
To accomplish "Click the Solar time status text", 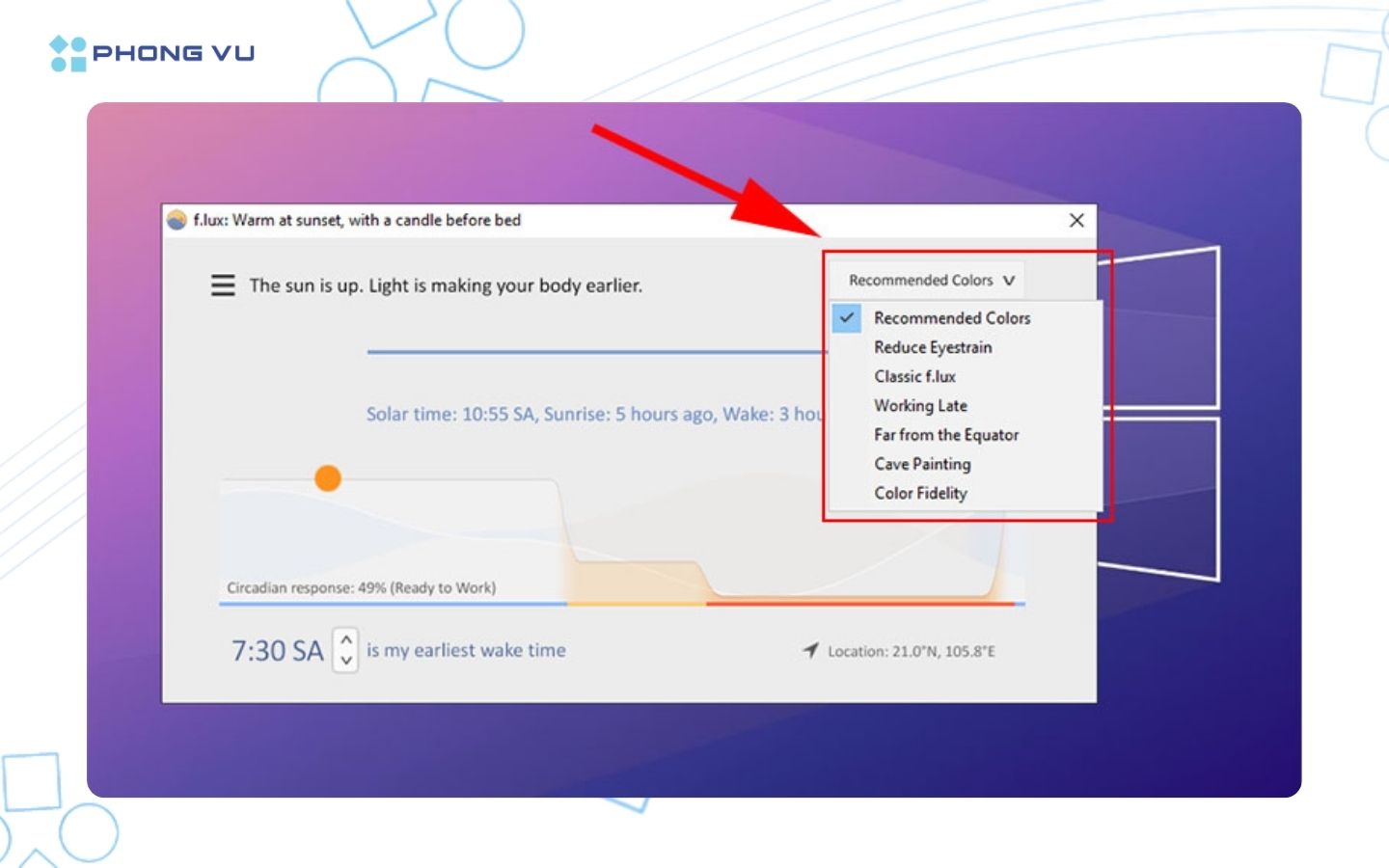I will 593,415.
